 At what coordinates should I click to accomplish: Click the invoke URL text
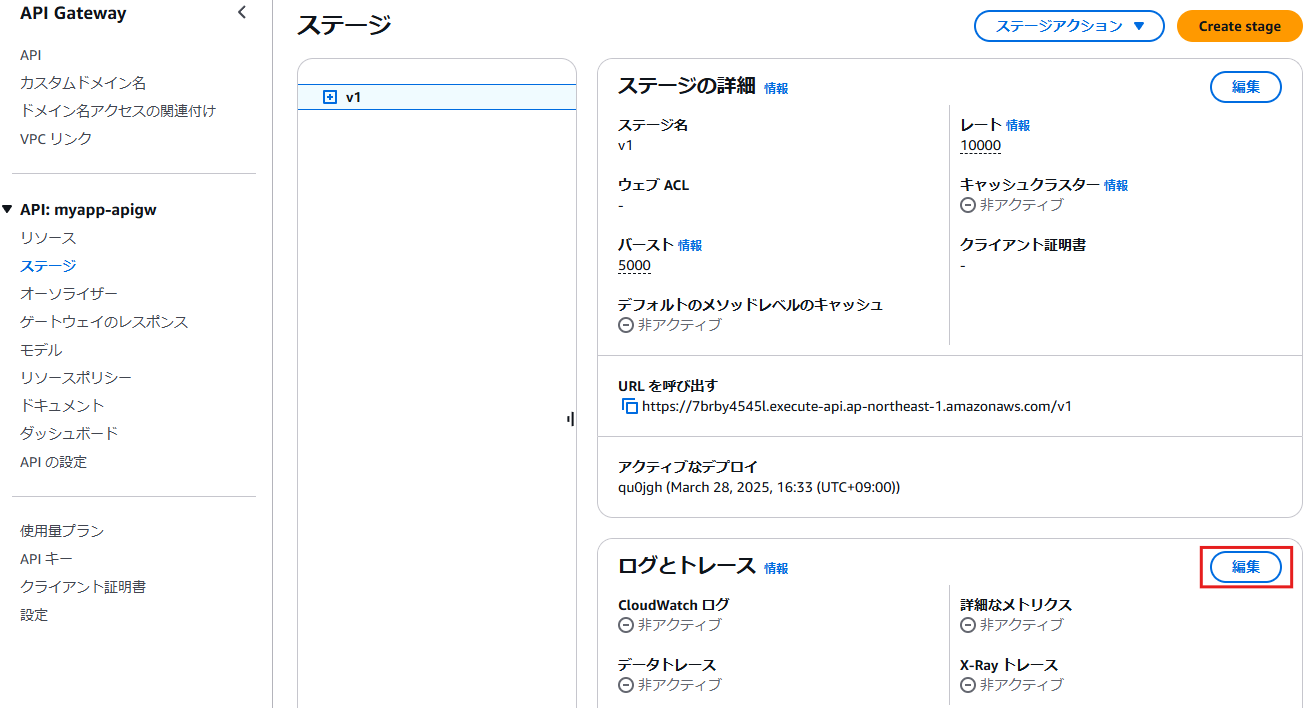857,406
